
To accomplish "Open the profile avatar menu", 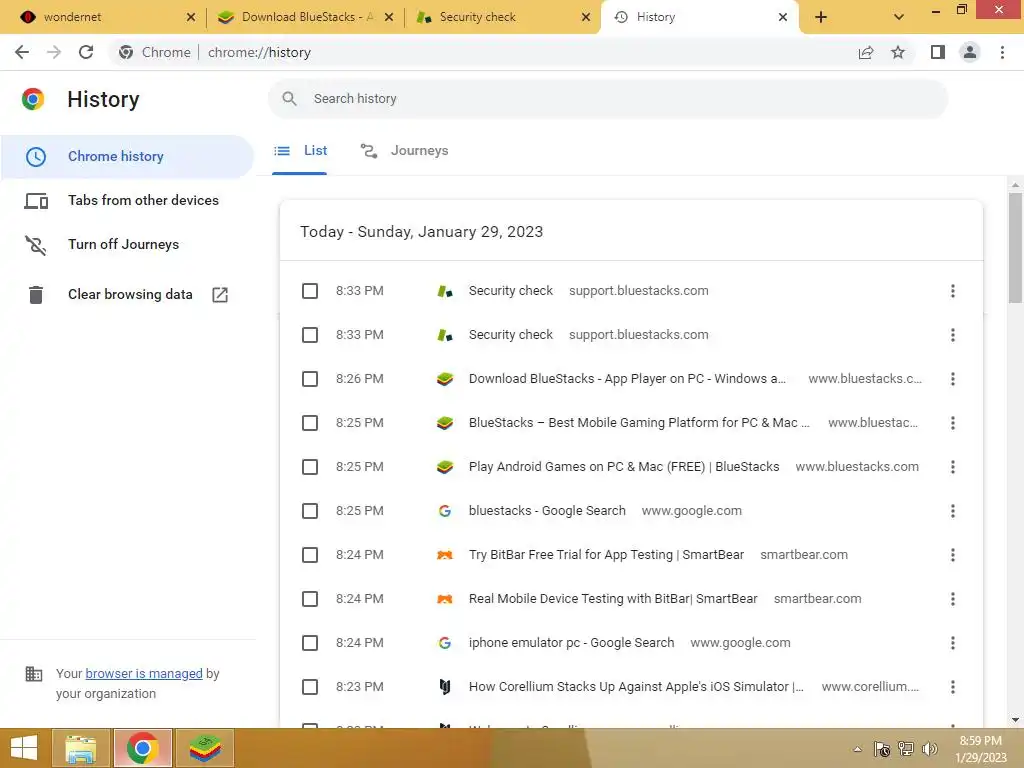I will pos(970,52).
